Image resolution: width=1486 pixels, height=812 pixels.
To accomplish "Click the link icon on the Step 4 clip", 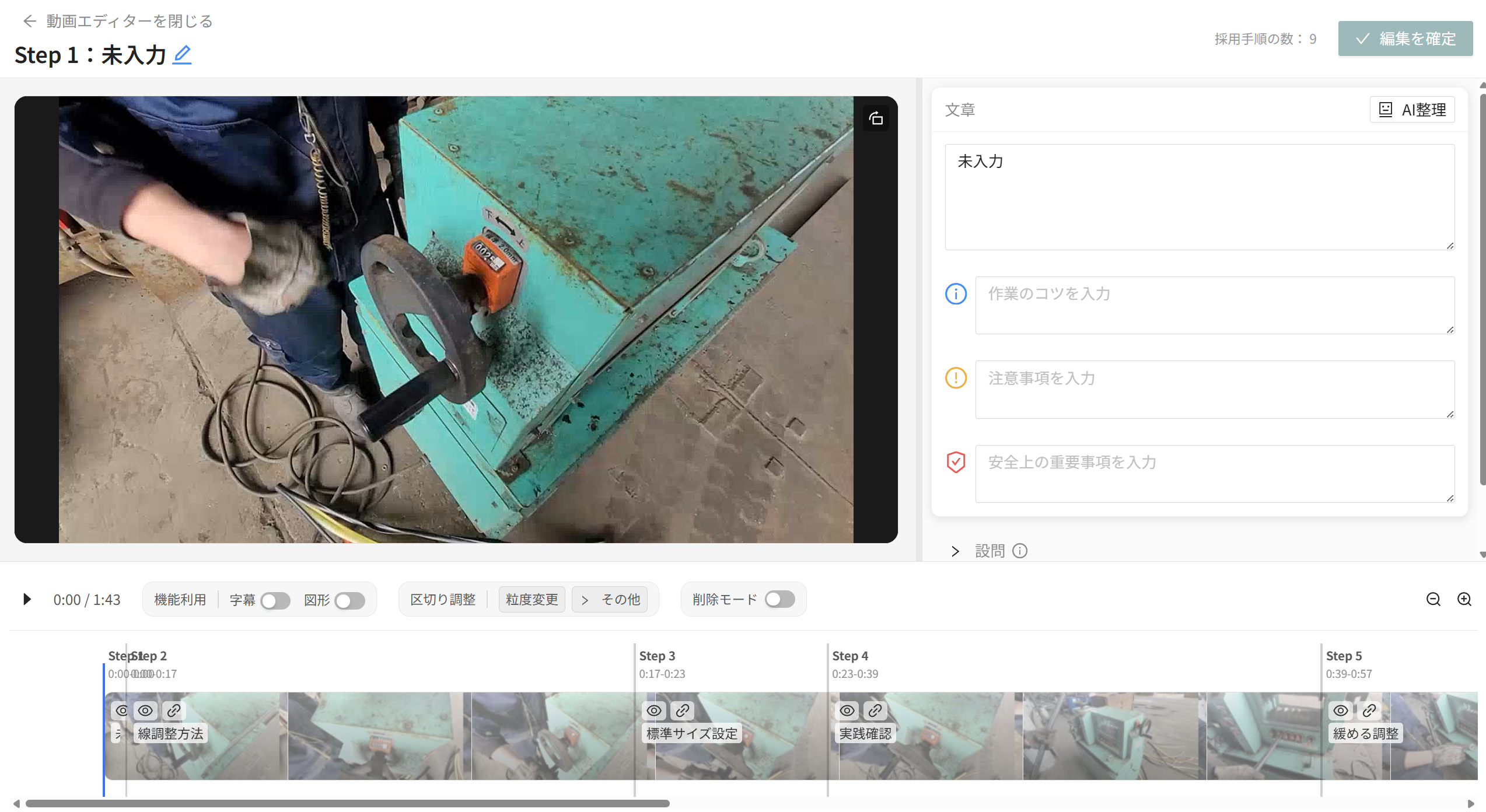I will [875, 710].
